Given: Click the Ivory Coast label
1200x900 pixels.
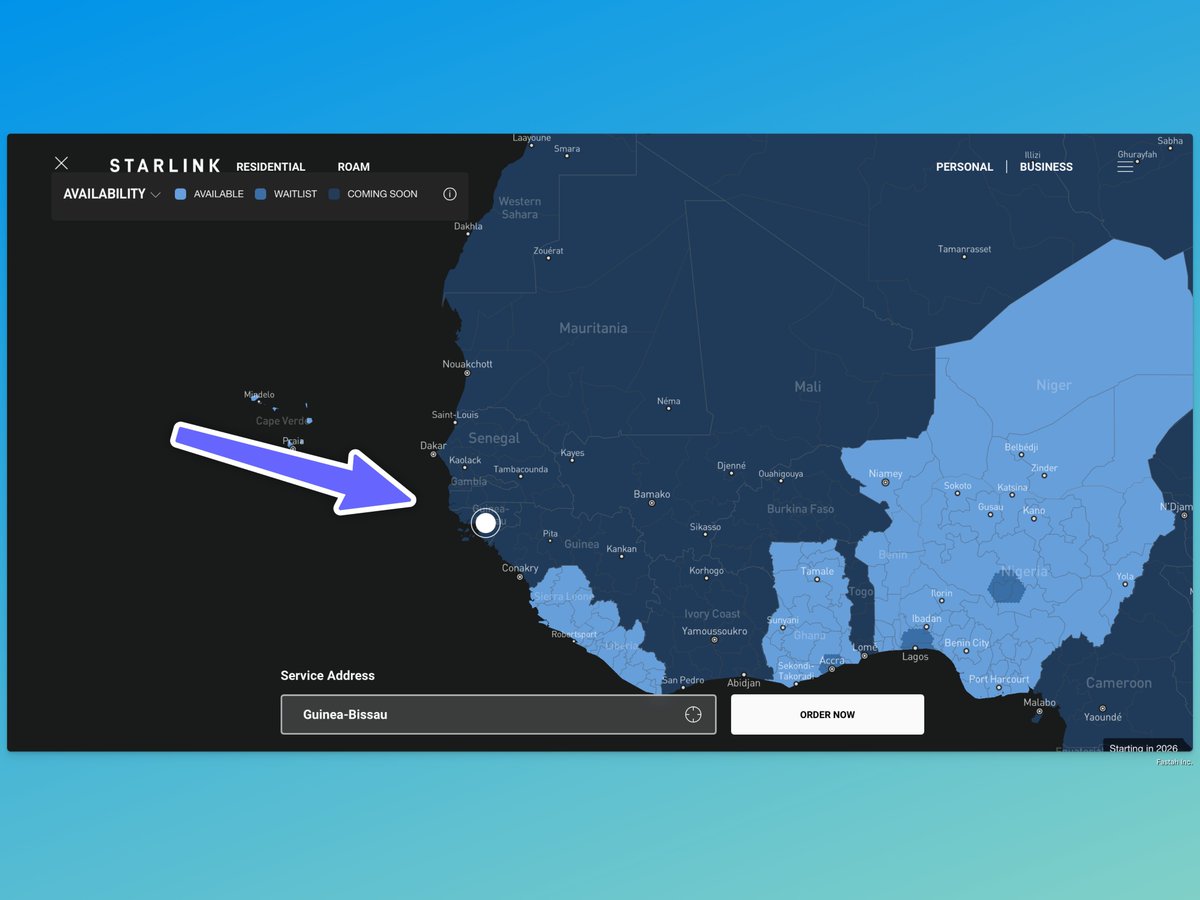Looking at the screenshot, I should tap(712, 614).
